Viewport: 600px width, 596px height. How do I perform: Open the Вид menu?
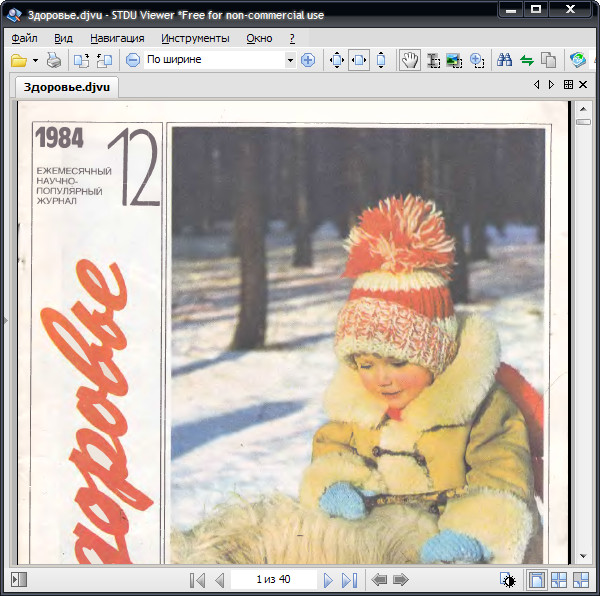pyautogui.click(x=64, y=38)
